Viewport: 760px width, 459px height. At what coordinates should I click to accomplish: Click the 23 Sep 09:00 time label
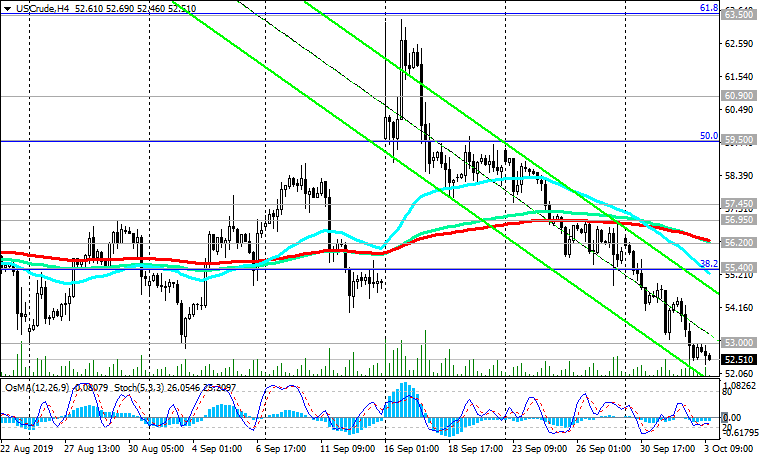(x=539, y=449)
